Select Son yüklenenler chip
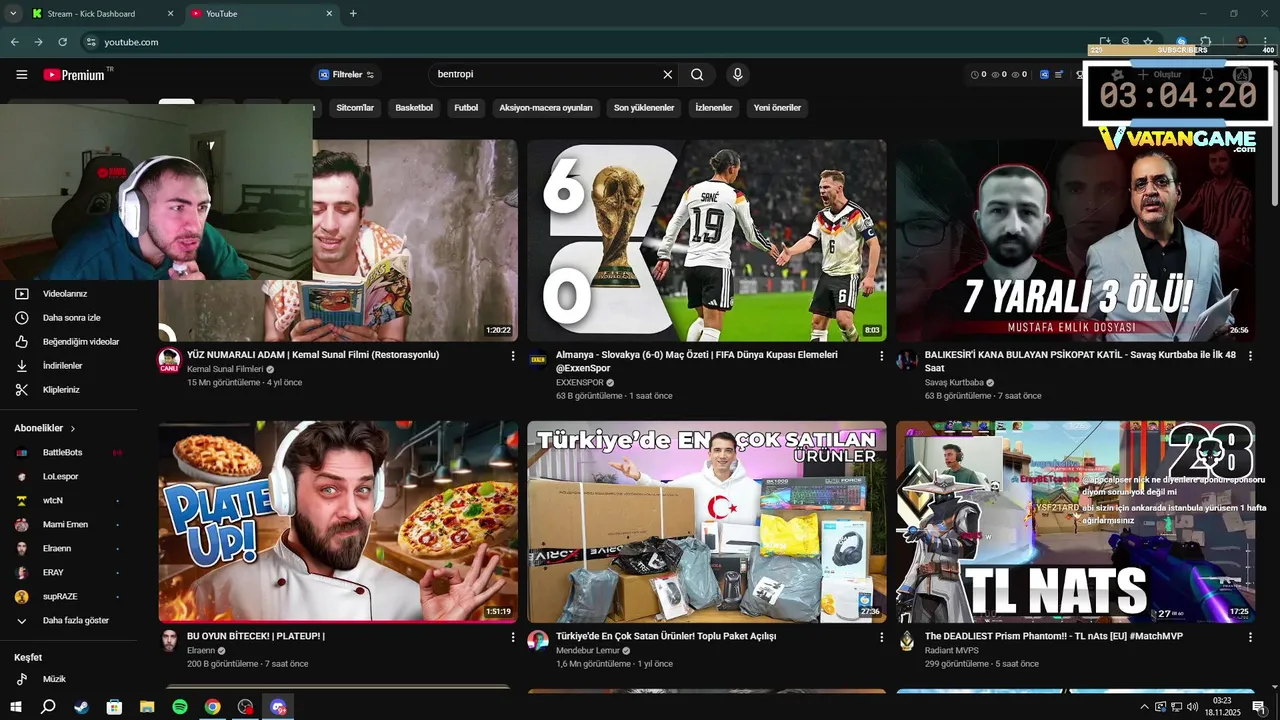 [644, 108]
